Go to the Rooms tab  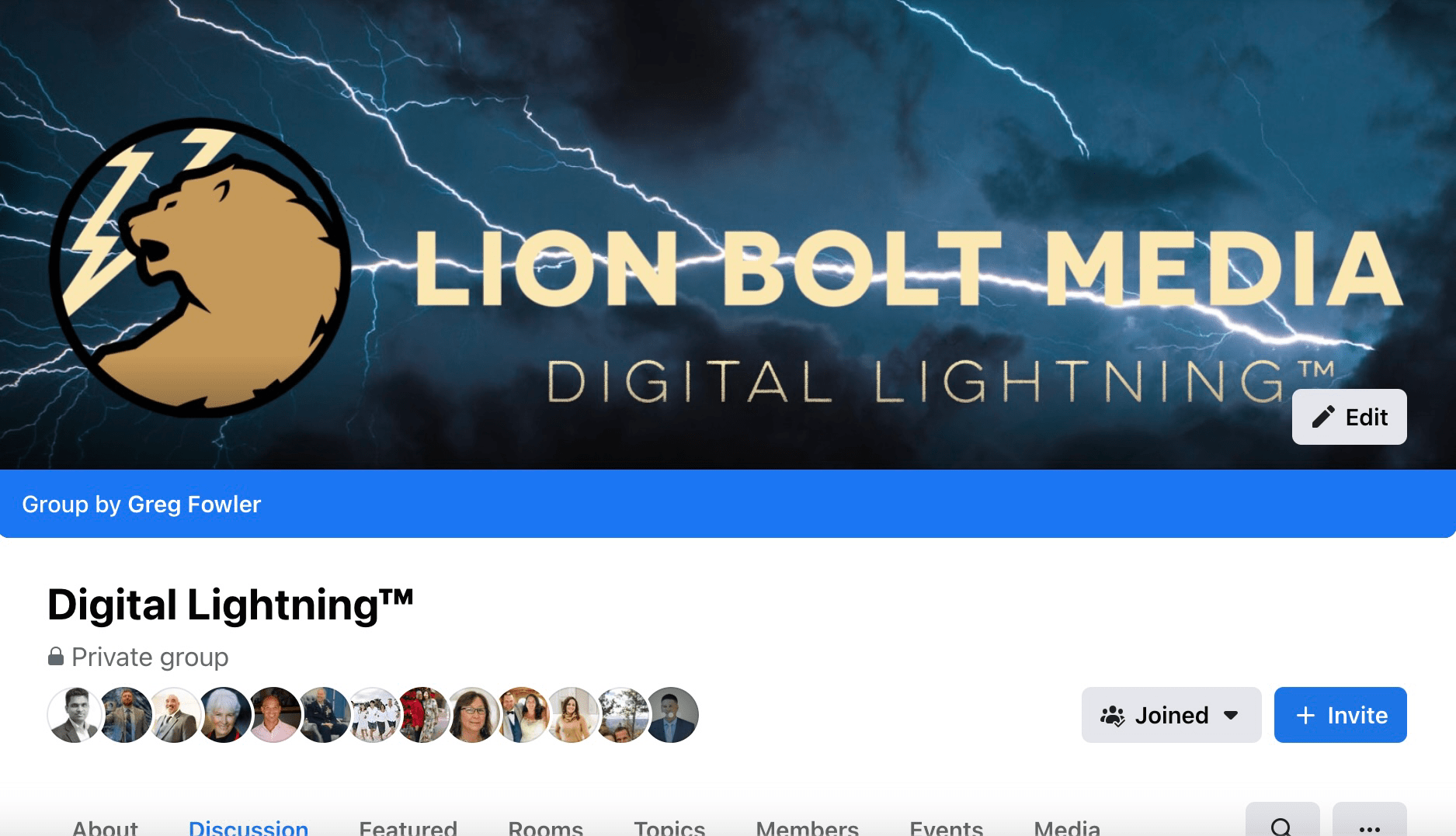[x=546, y=827]
